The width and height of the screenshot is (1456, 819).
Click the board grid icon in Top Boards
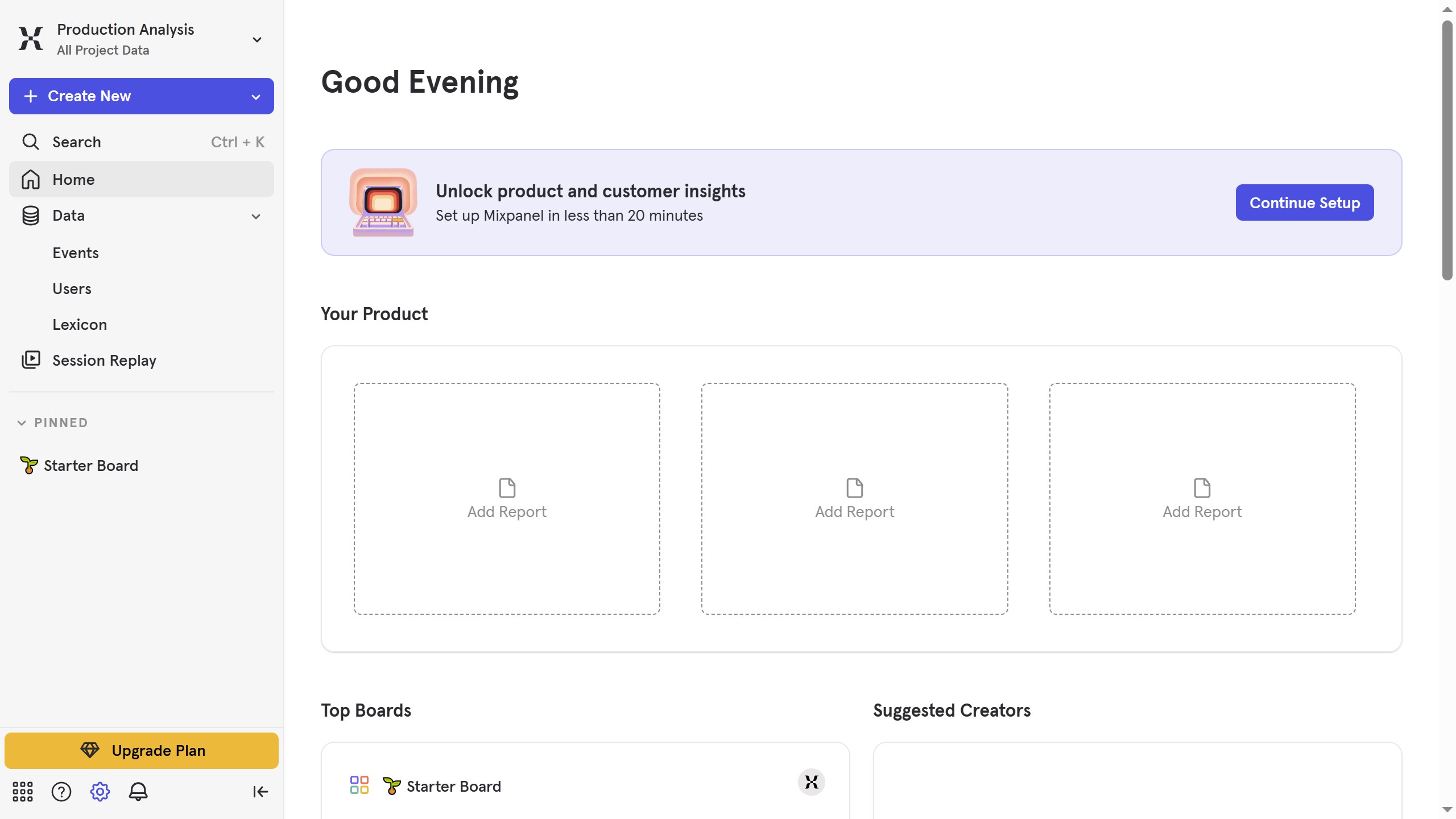[359, 785]
